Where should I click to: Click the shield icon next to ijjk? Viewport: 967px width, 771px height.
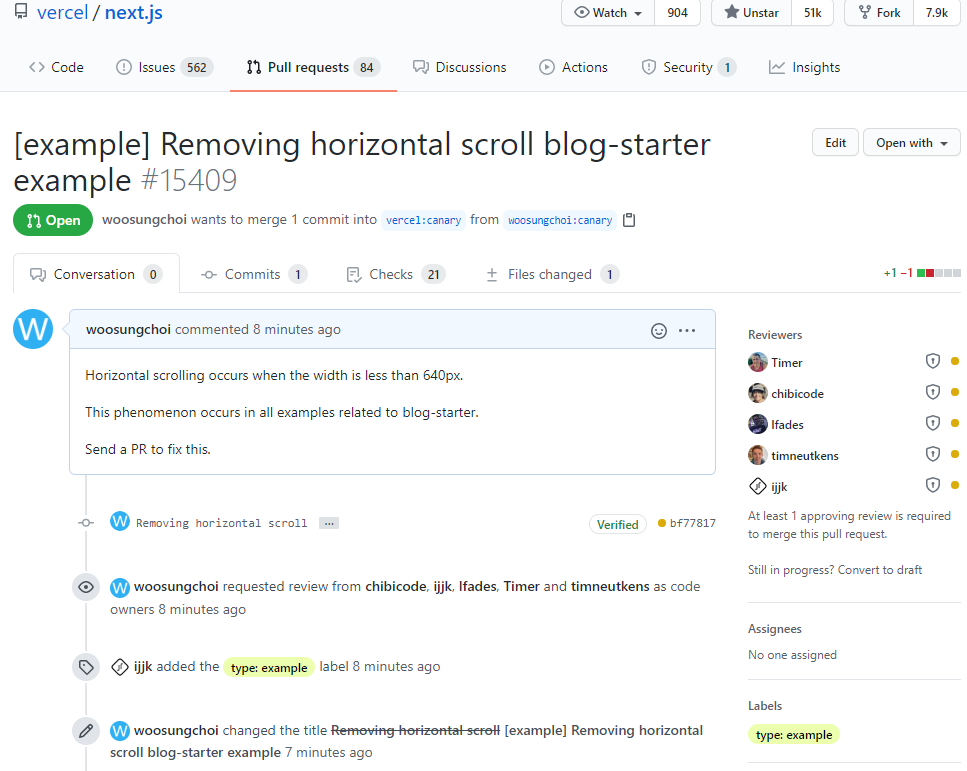932,486
